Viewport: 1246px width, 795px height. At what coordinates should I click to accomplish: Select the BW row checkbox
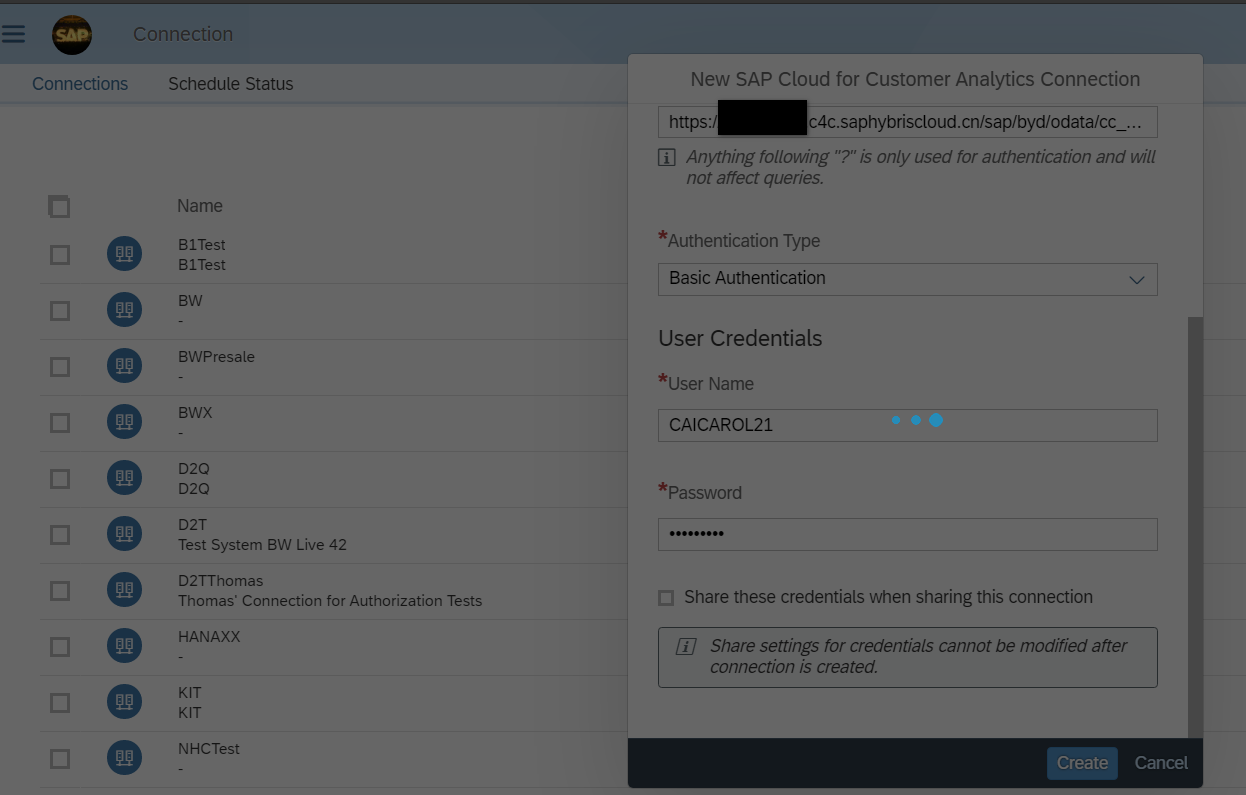[x=60, y=311]
